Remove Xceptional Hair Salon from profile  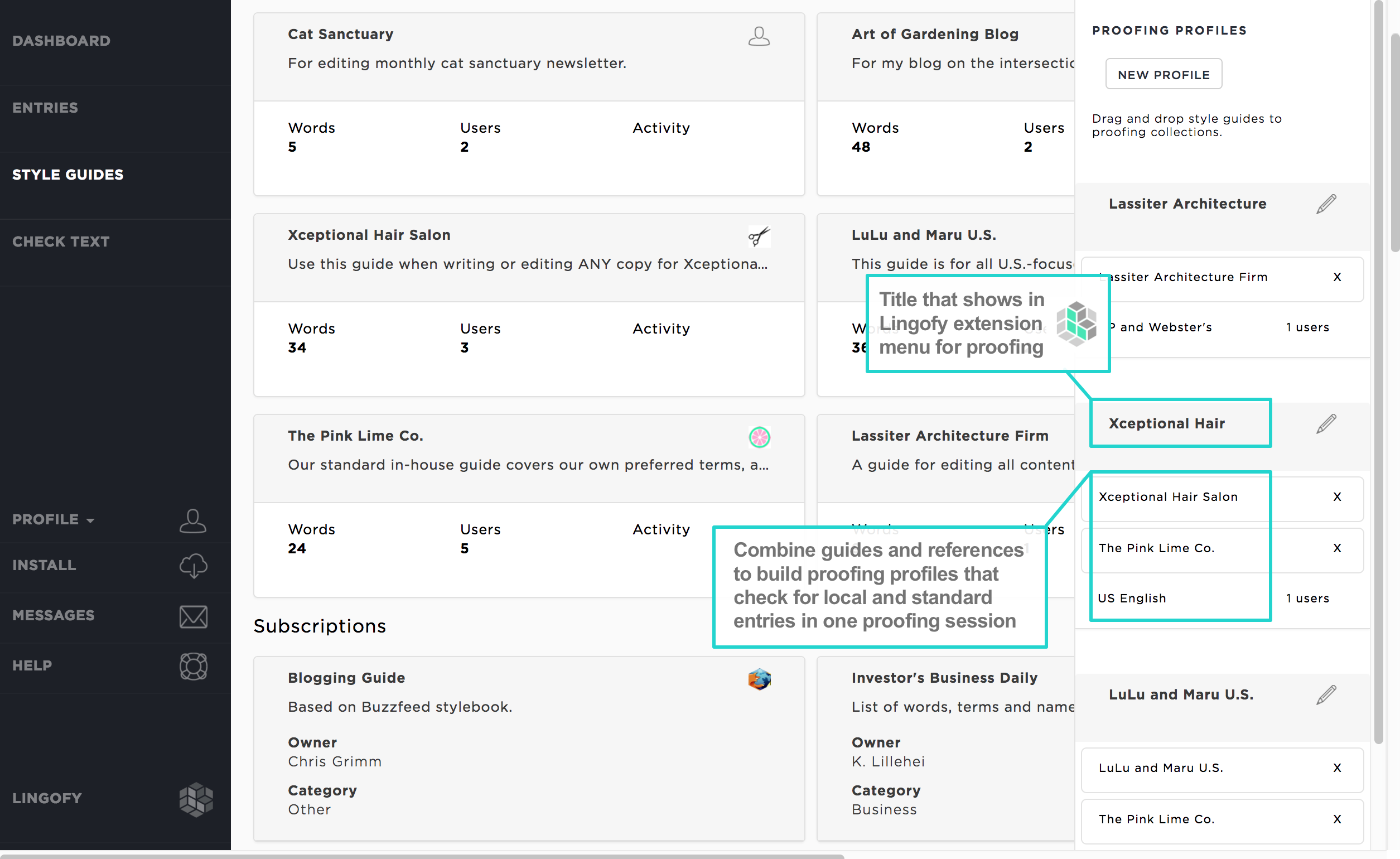pos(1336,497)
